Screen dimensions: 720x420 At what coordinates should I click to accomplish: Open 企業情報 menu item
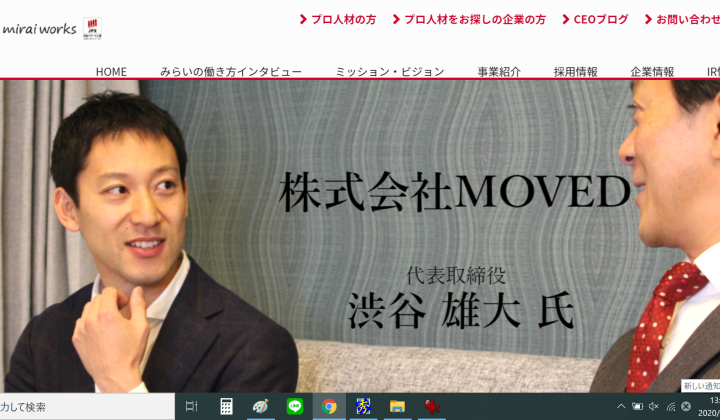(x=652, y=72)
